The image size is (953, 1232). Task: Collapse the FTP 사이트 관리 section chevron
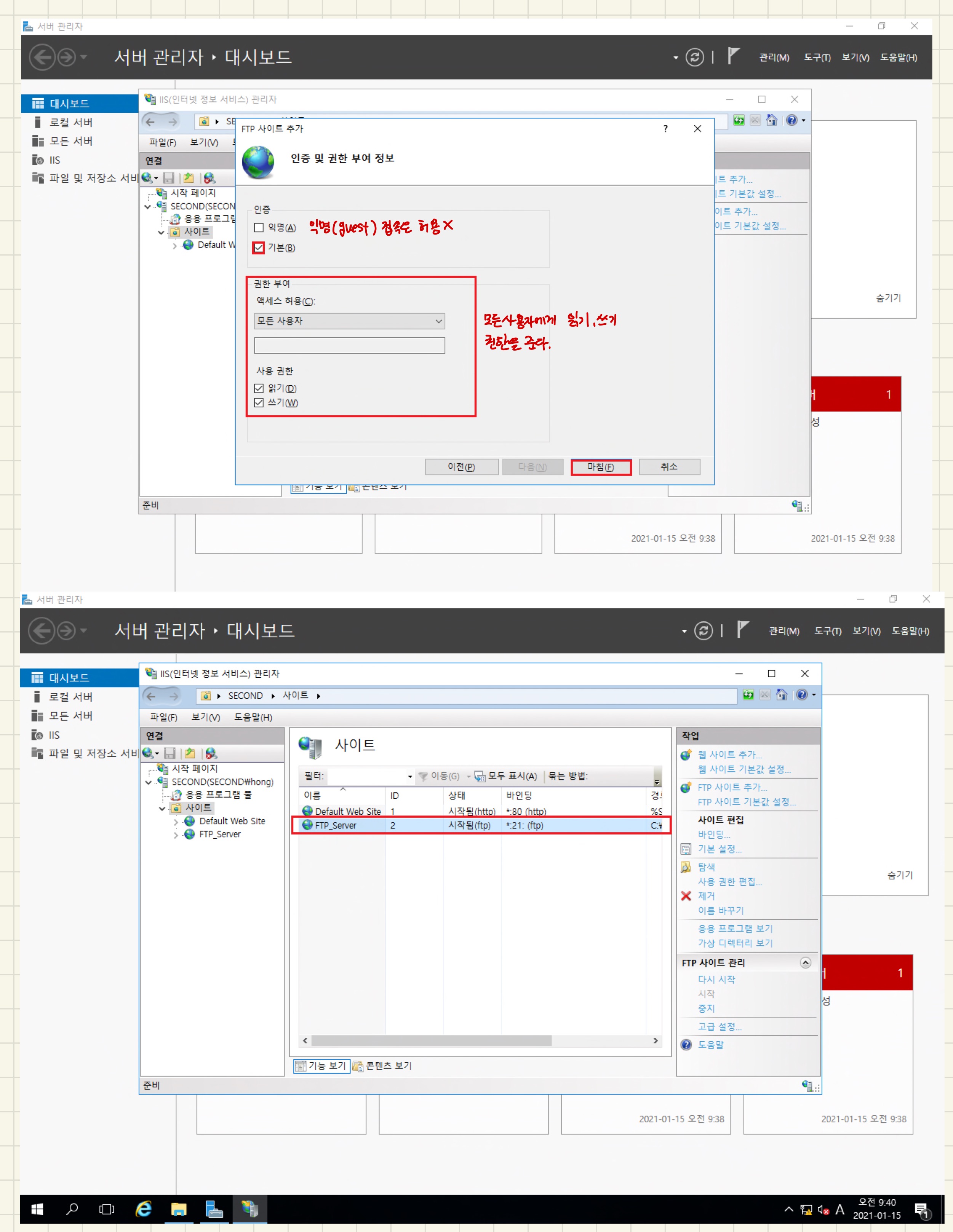click(x=806, y=963)
